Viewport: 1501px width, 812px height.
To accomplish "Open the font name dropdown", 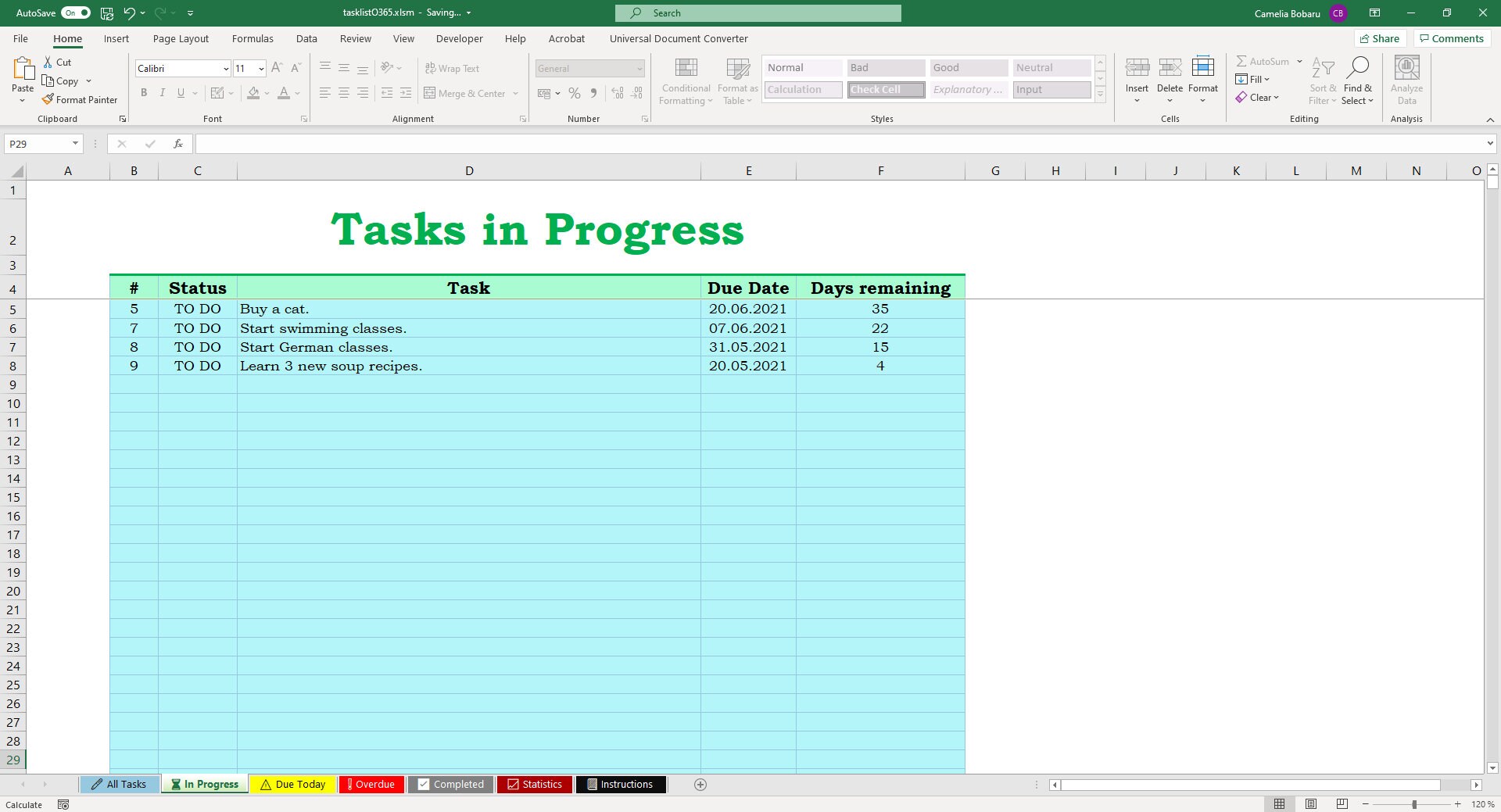I will 225,68.
